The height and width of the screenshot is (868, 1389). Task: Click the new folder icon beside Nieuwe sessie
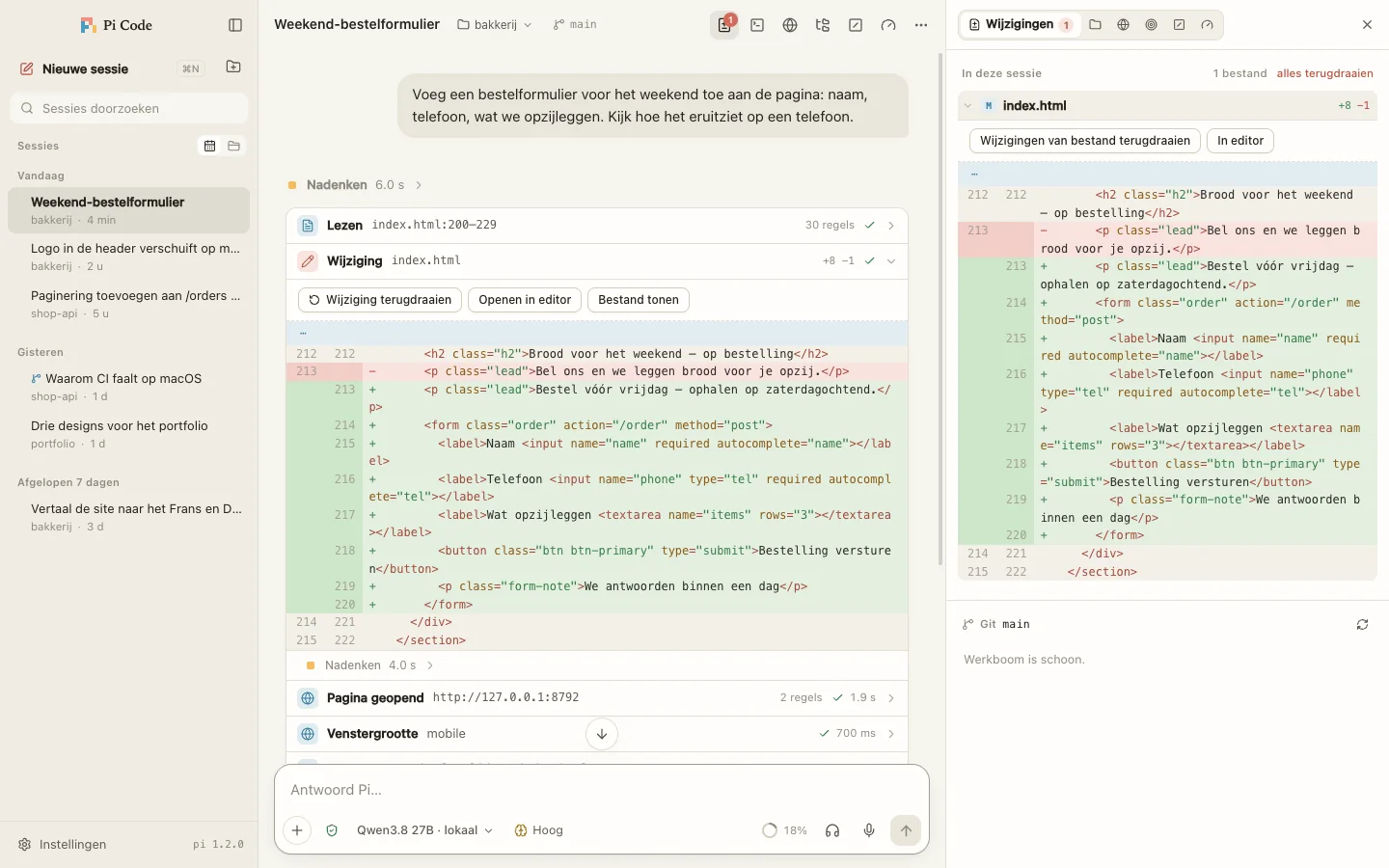[233, 67]
